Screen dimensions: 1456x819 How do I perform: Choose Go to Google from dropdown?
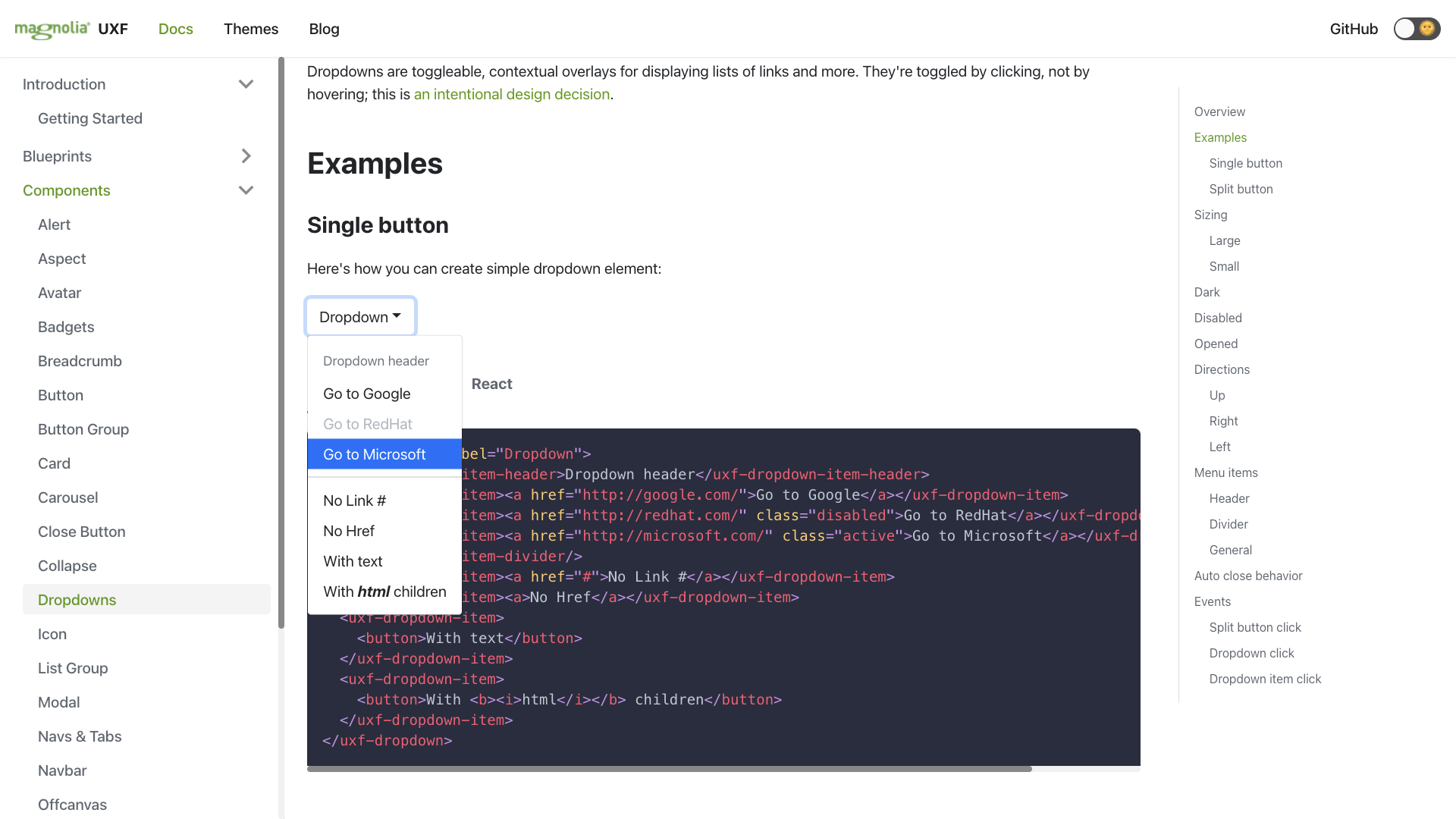(367, 394)
